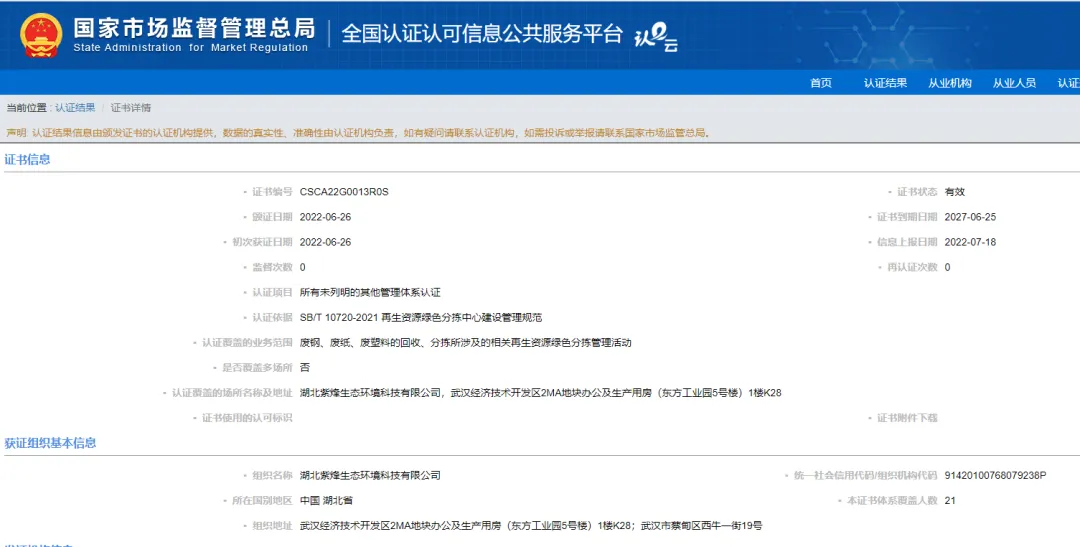
Task: Select the SB/T 10720-2021 standard text
Action: [421, 318]
